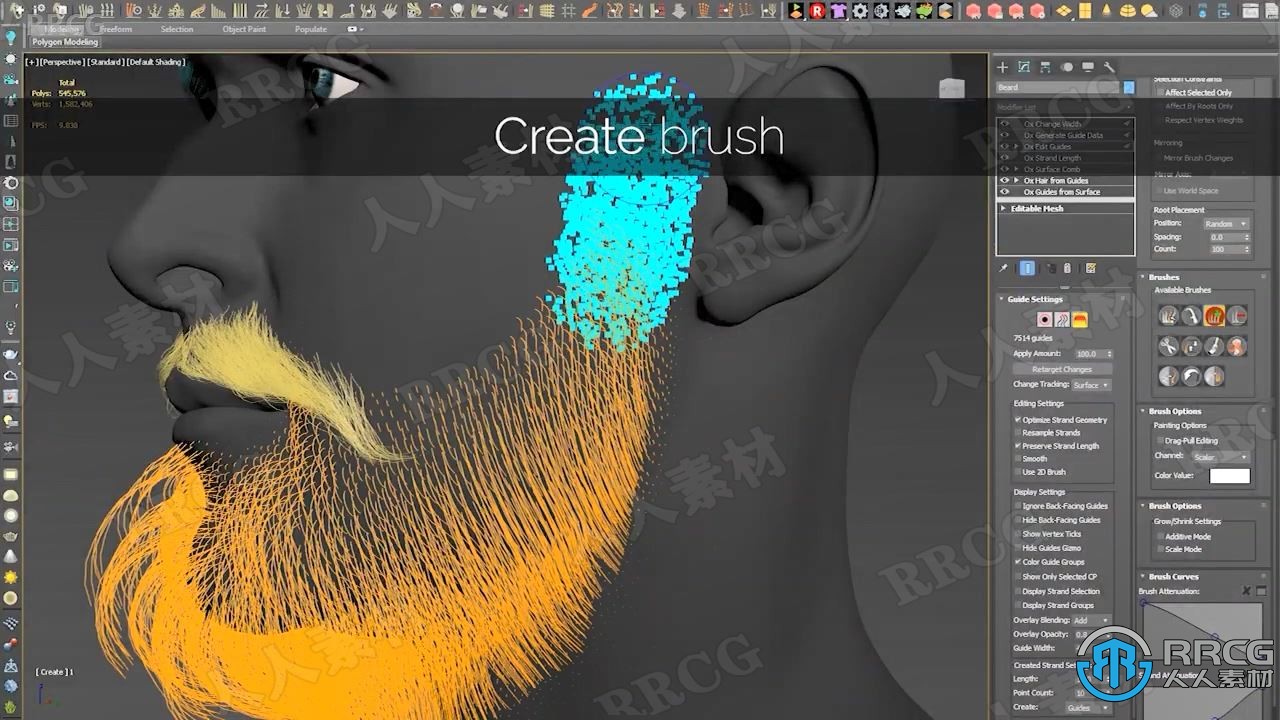The height and width of the screenshot is (720, 1280).
Task: Select the scissors Cut brush
Action: pyautogui.click(x=1168, y=346)
